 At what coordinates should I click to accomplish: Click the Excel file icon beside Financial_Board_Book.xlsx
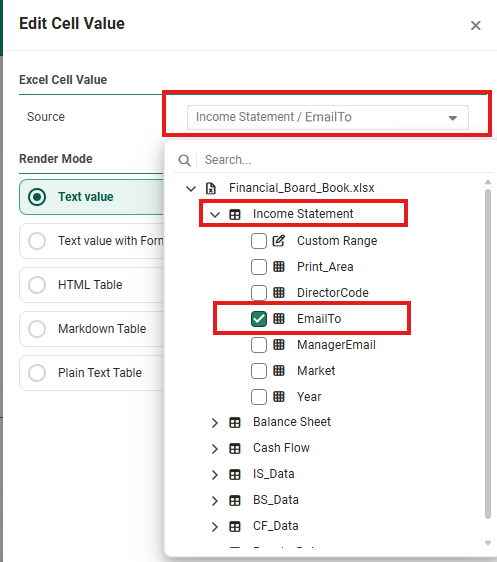pyautogui.click(x=211, y=188)
